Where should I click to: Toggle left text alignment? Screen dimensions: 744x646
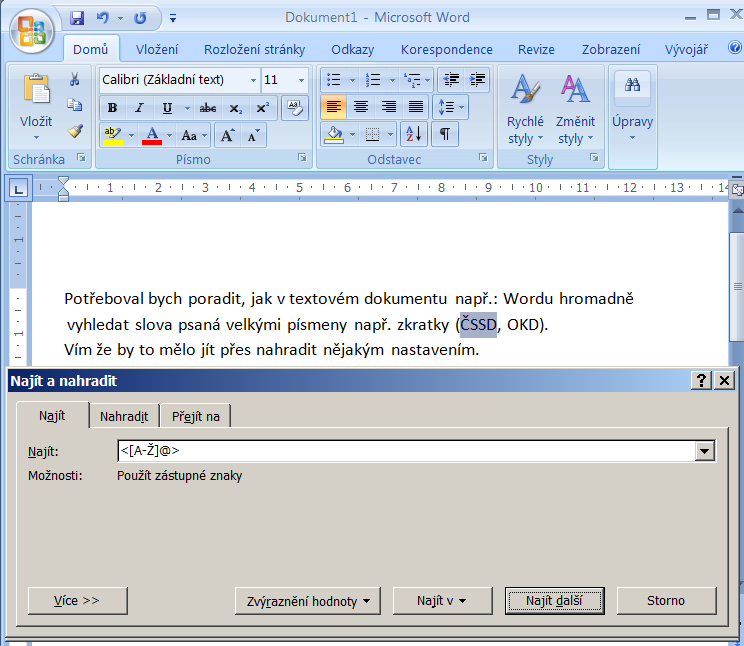pos(334,107)
